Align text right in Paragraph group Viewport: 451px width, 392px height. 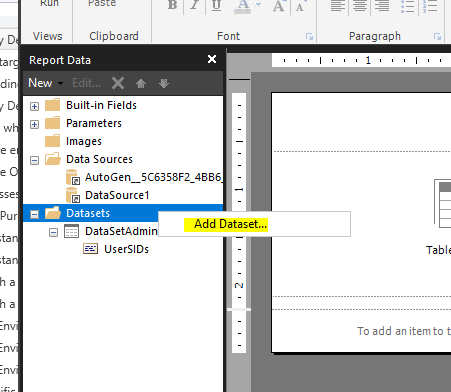tap(382, 6)
